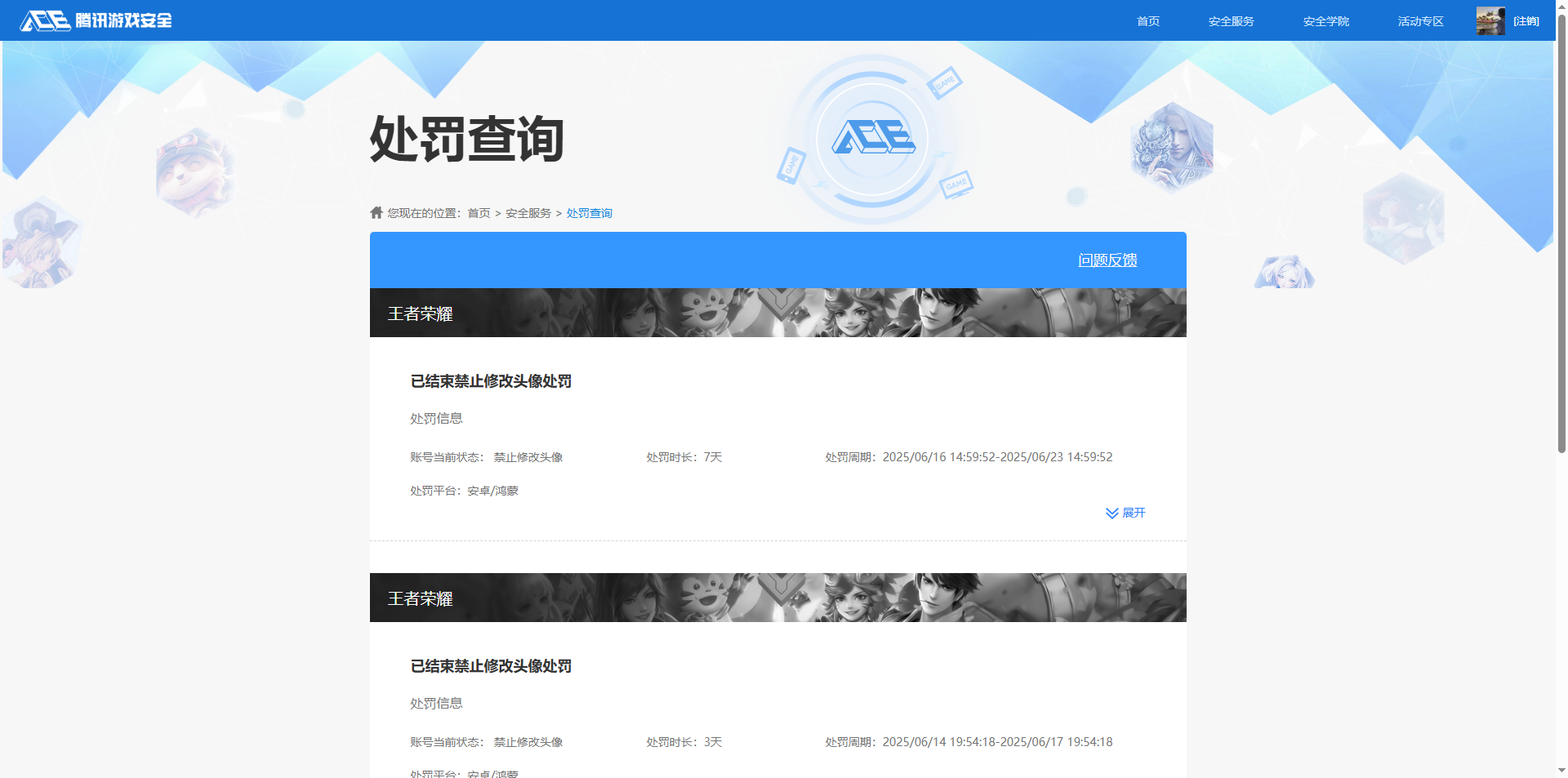1568x778 pixels.
Task: Click the home icon in the breadcrumb
Action: click(x=376, y=212)
